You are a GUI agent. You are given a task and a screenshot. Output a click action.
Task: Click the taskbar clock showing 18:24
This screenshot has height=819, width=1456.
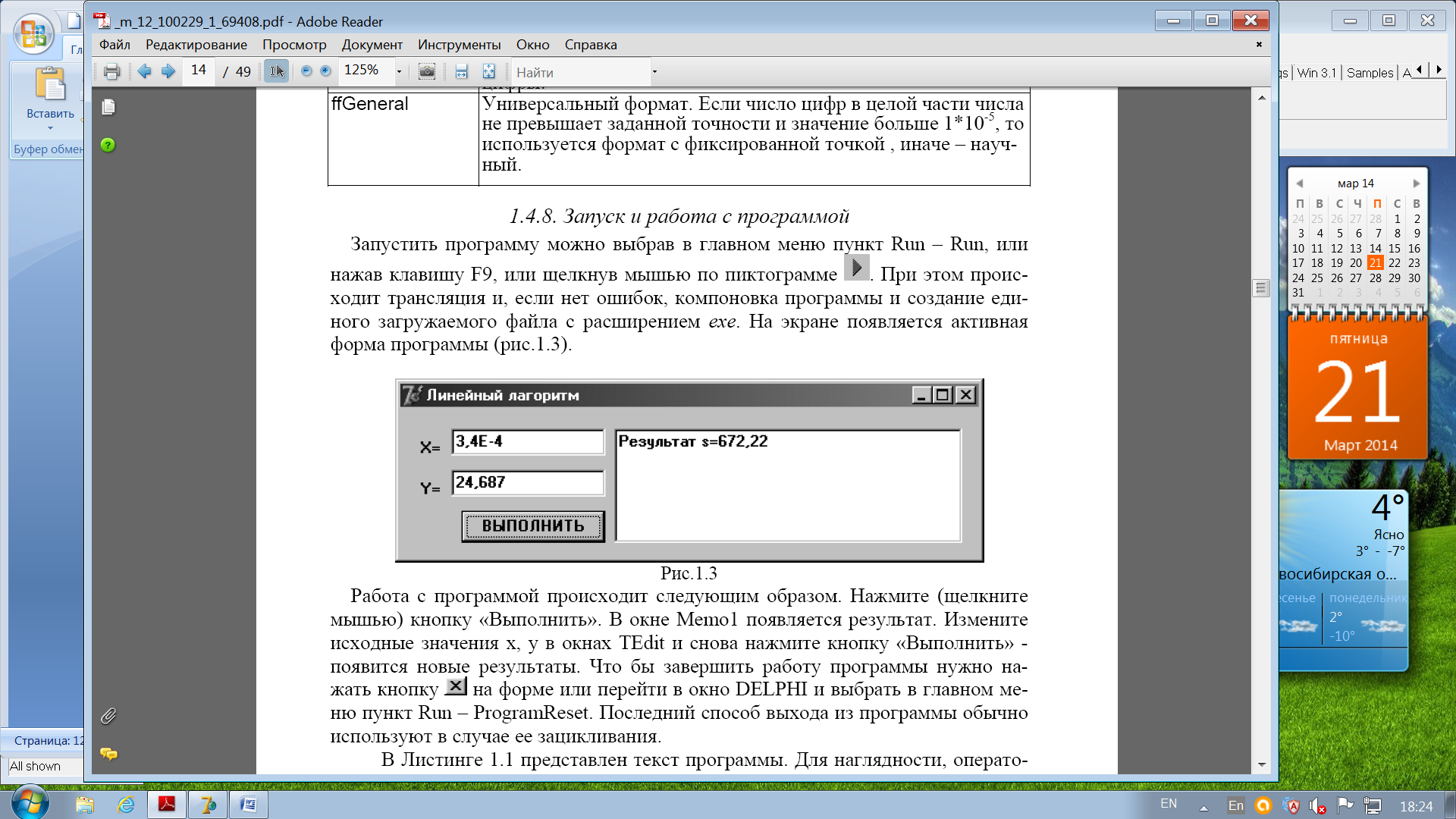pos(1416,807)
